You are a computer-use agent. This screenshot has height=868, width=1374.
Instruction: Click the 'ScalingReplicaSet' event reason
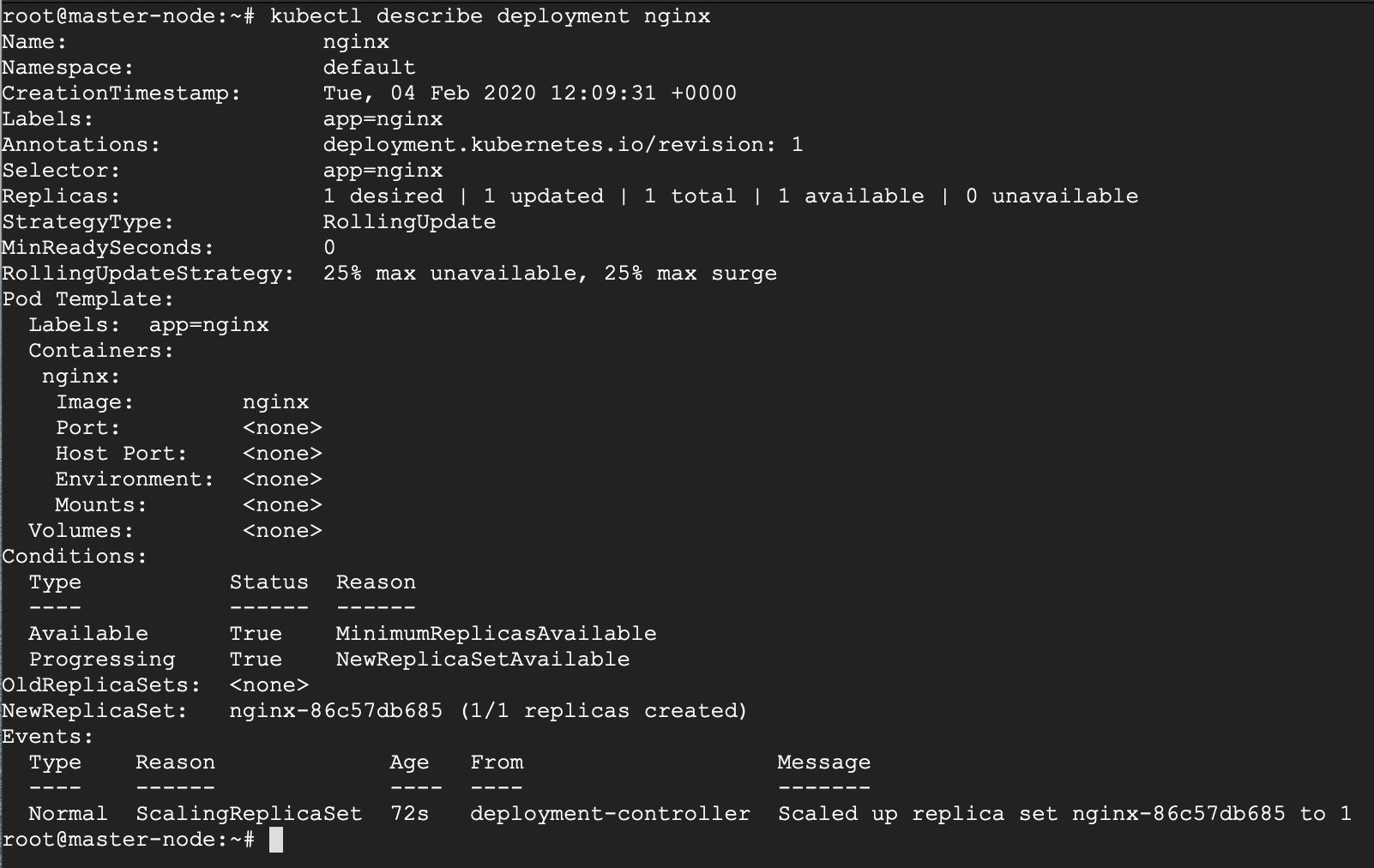[249, 814]
